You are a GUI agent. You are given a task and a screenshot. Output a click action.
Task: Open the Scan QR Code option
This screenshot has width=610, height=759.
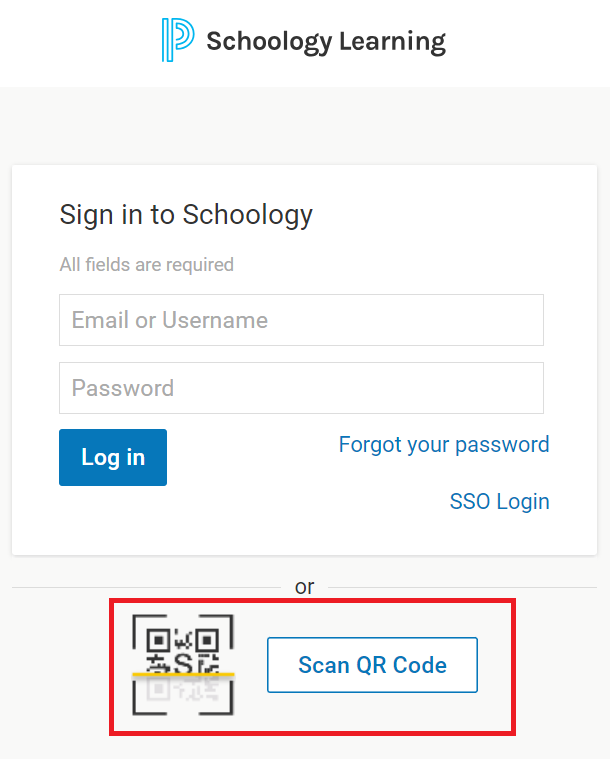pos(372,665)
